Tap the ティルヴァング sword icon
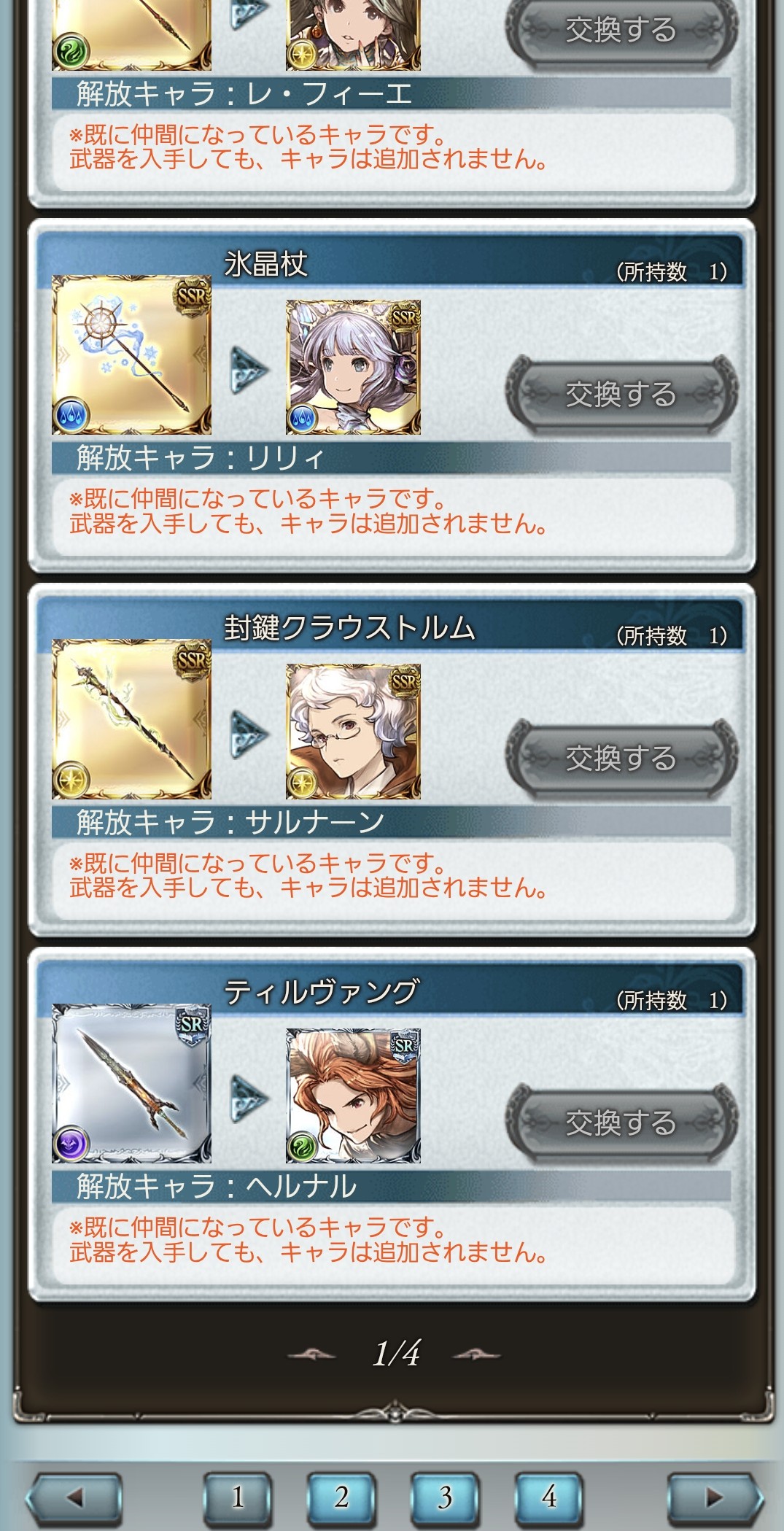This screenshot has width=784, height=1531. [x=131, y=1083]
